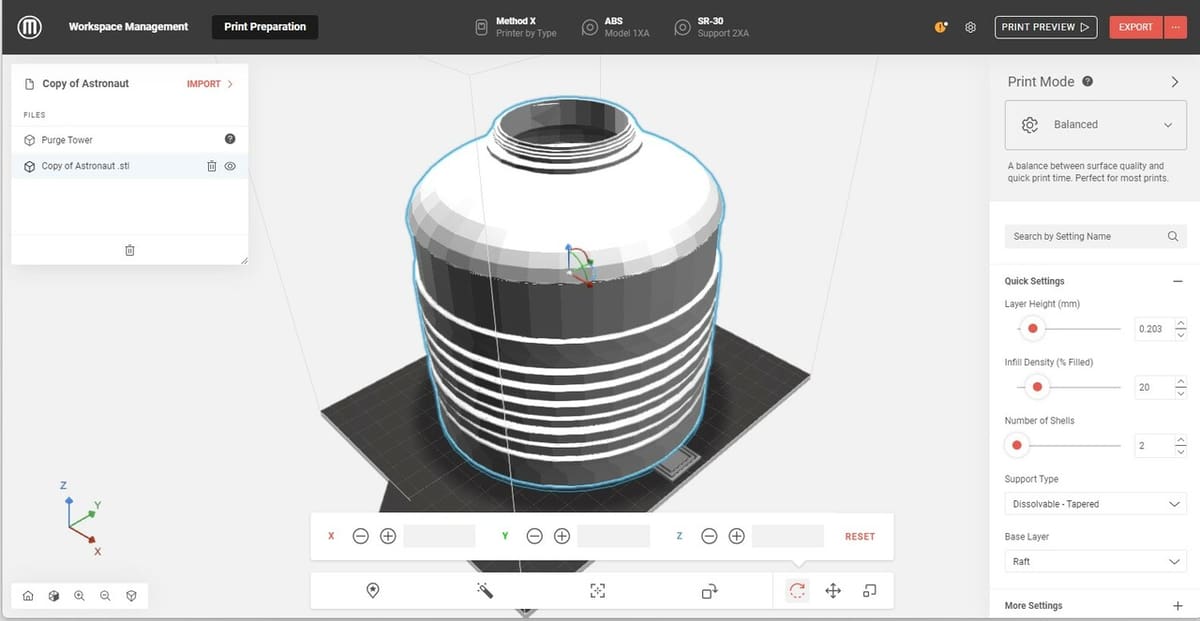
Task: Open the export more-options ellipsis
Action: [1174, 27]
